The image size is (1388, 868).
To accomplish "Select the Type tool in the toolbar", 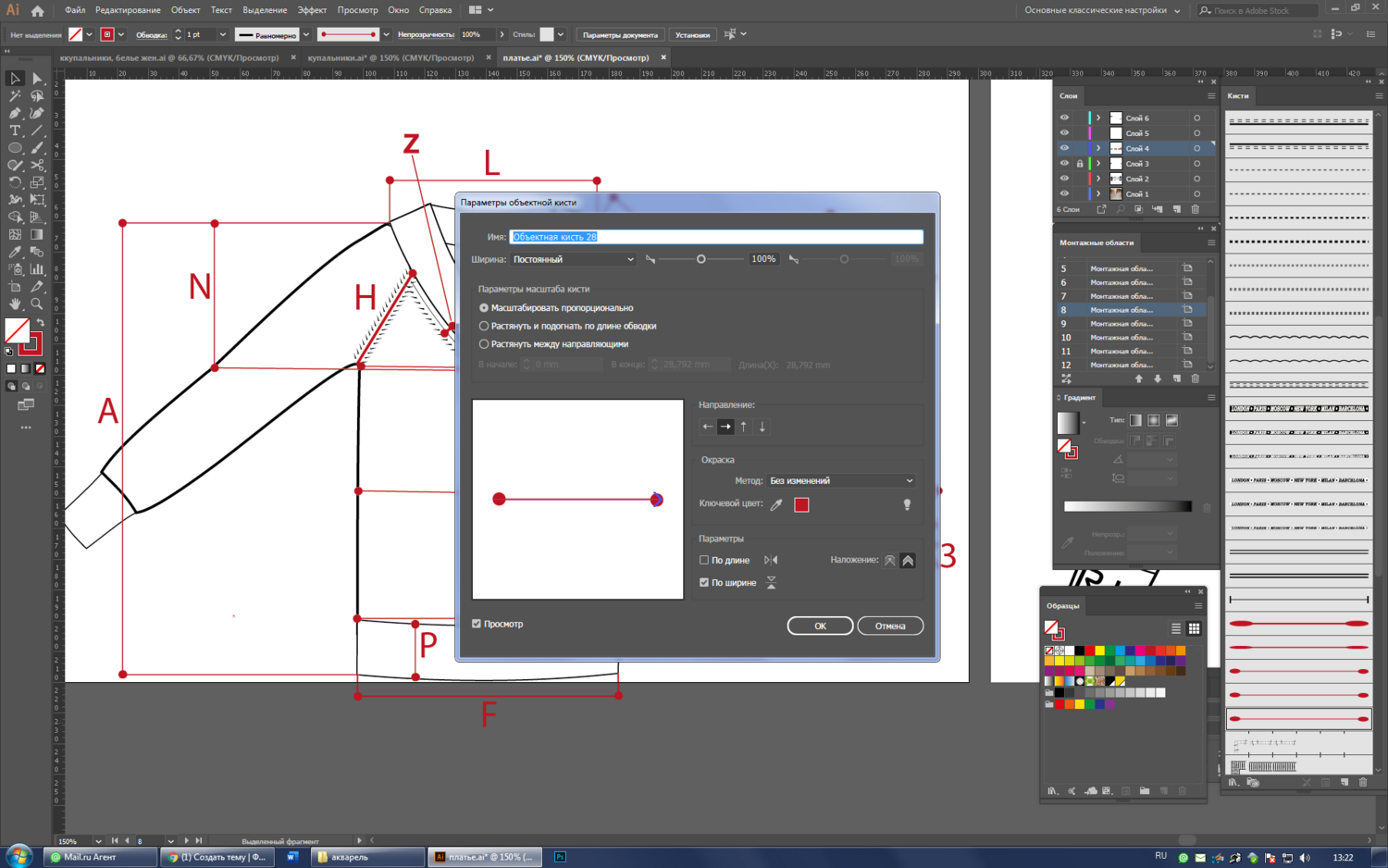I will coord(15,130).
